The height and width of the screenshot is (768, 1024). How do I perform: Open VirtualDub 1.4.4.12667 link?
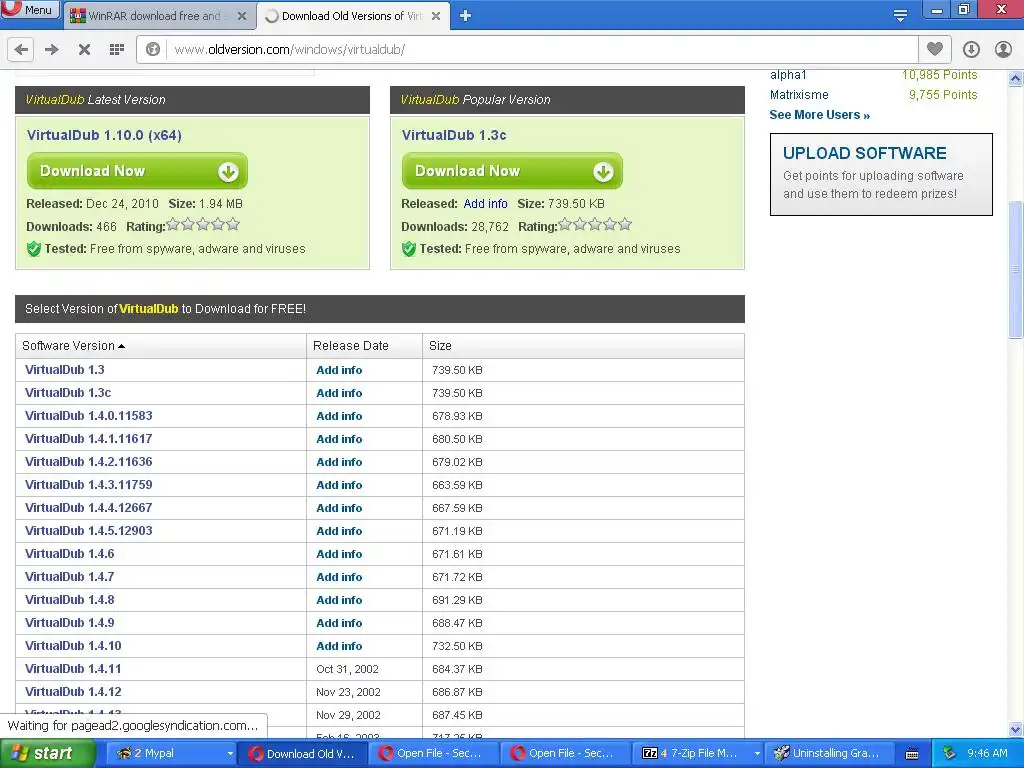coord(88,507)
